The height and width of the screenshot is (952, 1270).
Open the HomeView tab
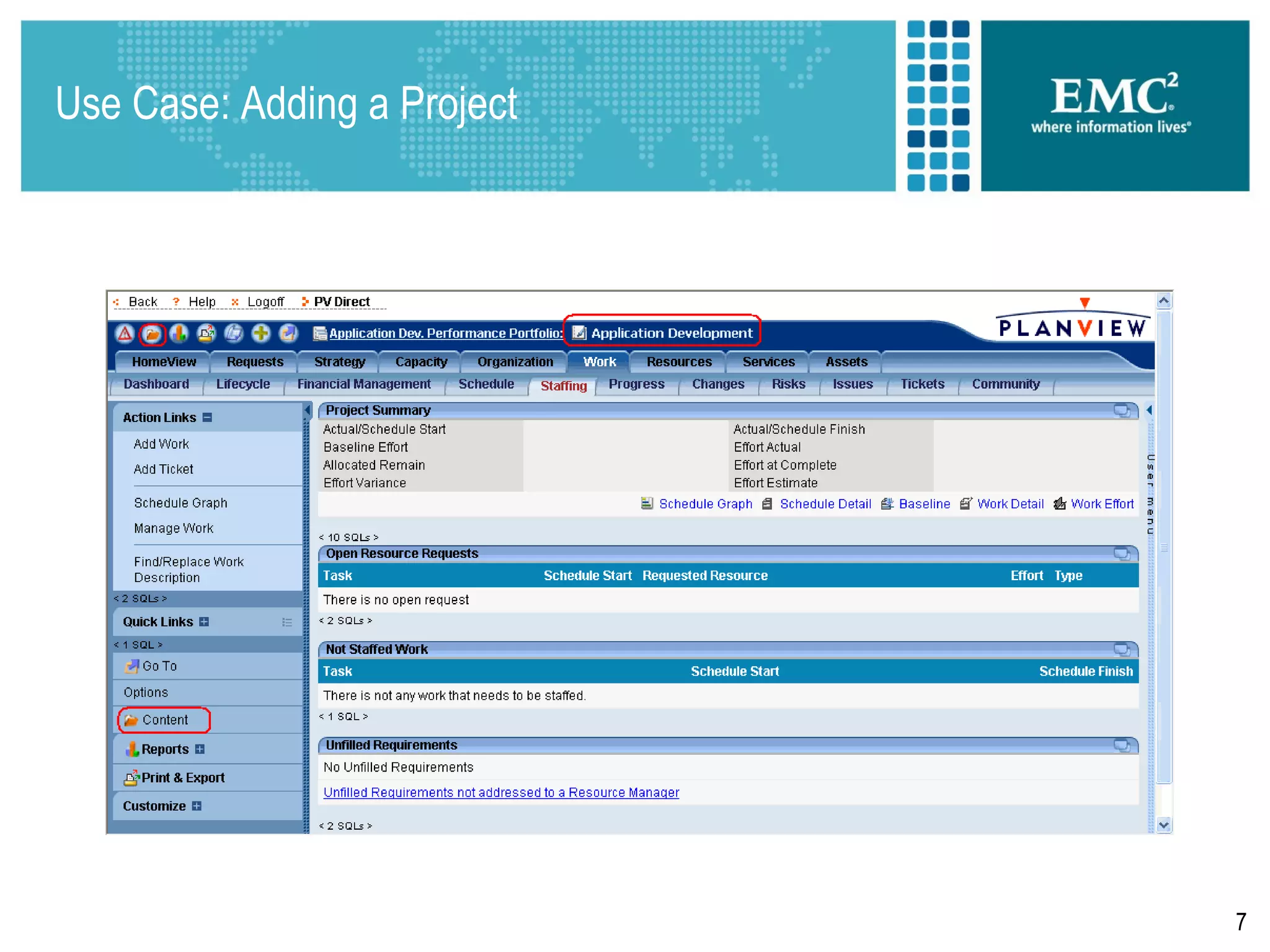point(164,362)
